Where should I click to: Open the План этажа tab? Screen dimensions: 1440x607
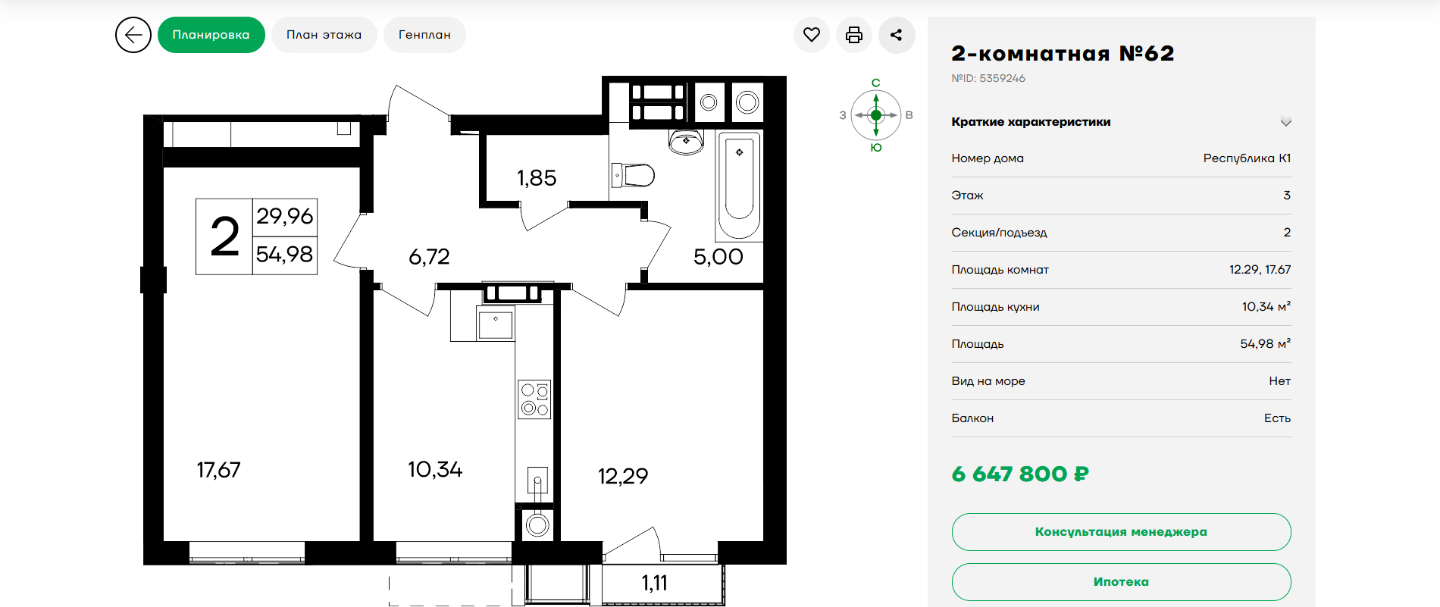[324, 35]
